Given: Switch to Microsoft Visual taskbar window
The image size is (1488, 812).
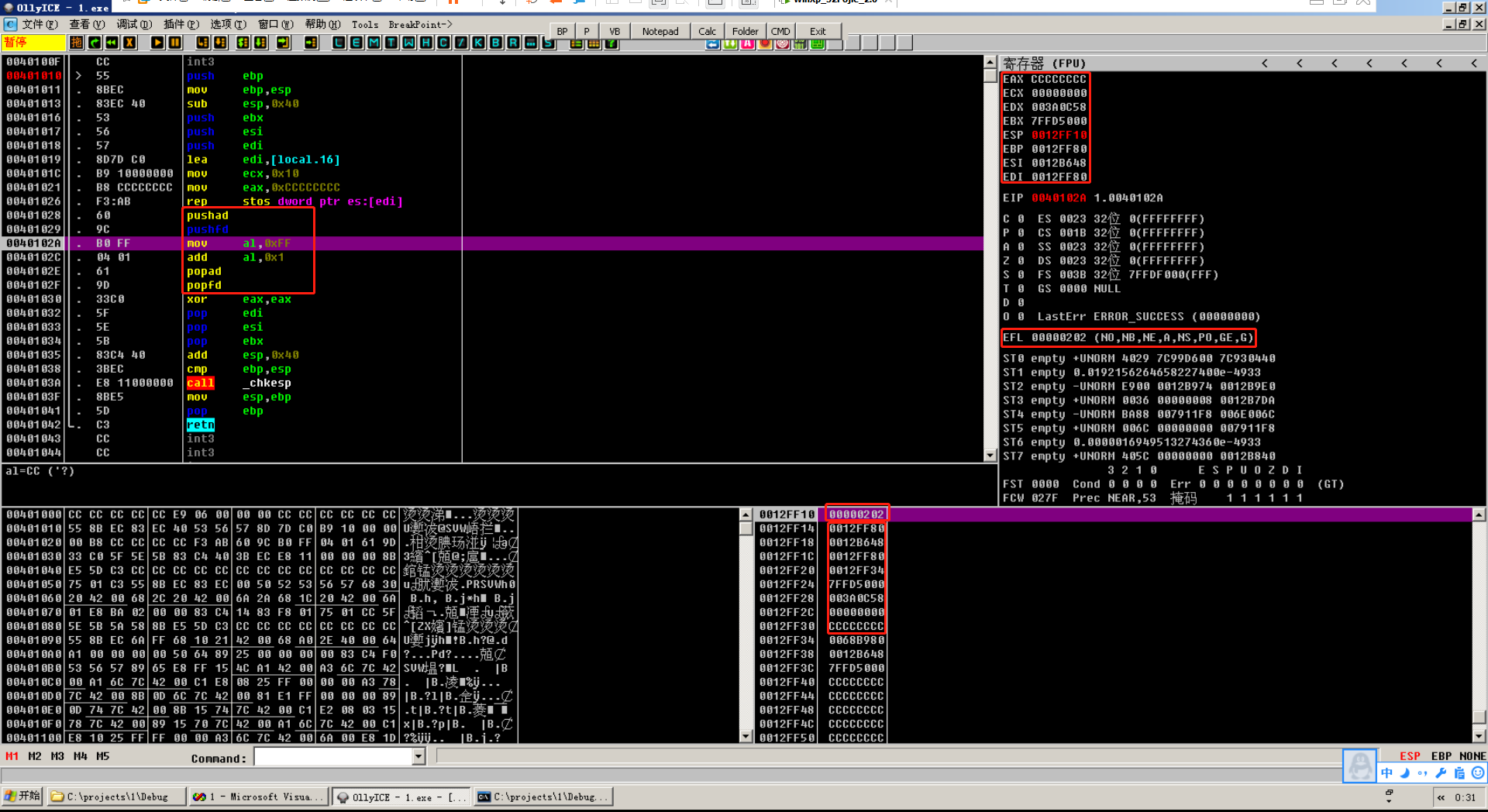Looking at the screenshot, I should coord(258,797).
